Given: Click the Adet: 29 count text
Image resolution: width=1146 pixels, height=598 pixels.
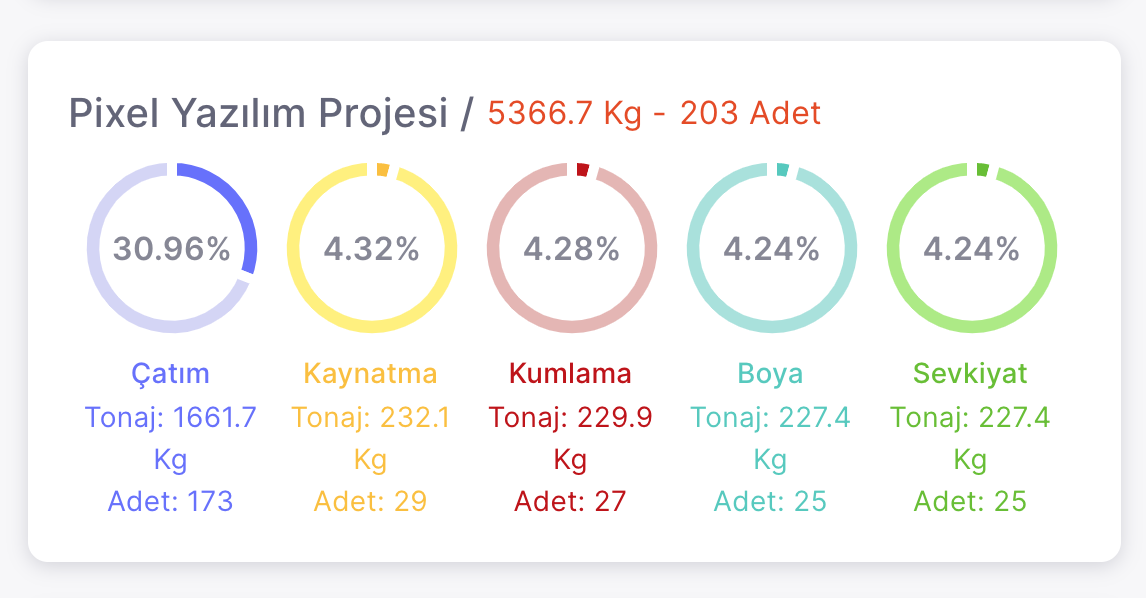Looking at the screenshot, I should (x=371, y=501).
